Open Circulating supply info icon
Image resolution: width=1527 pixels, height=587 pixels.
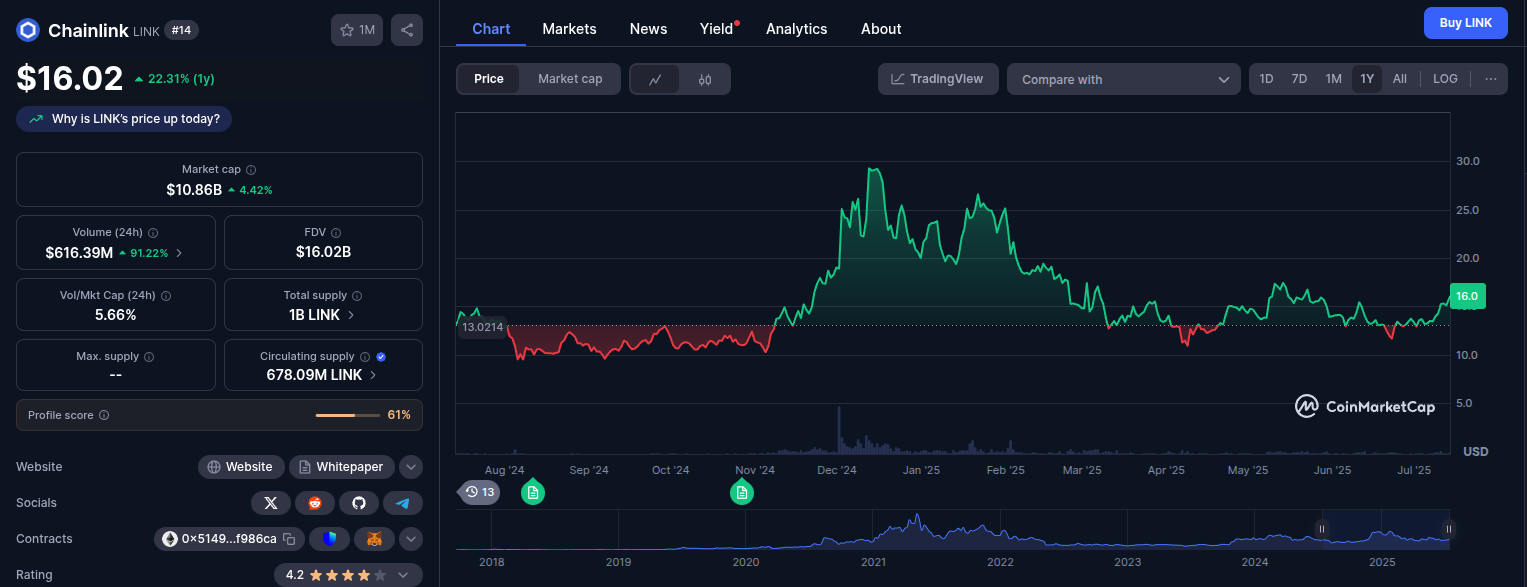click(365, 357)
